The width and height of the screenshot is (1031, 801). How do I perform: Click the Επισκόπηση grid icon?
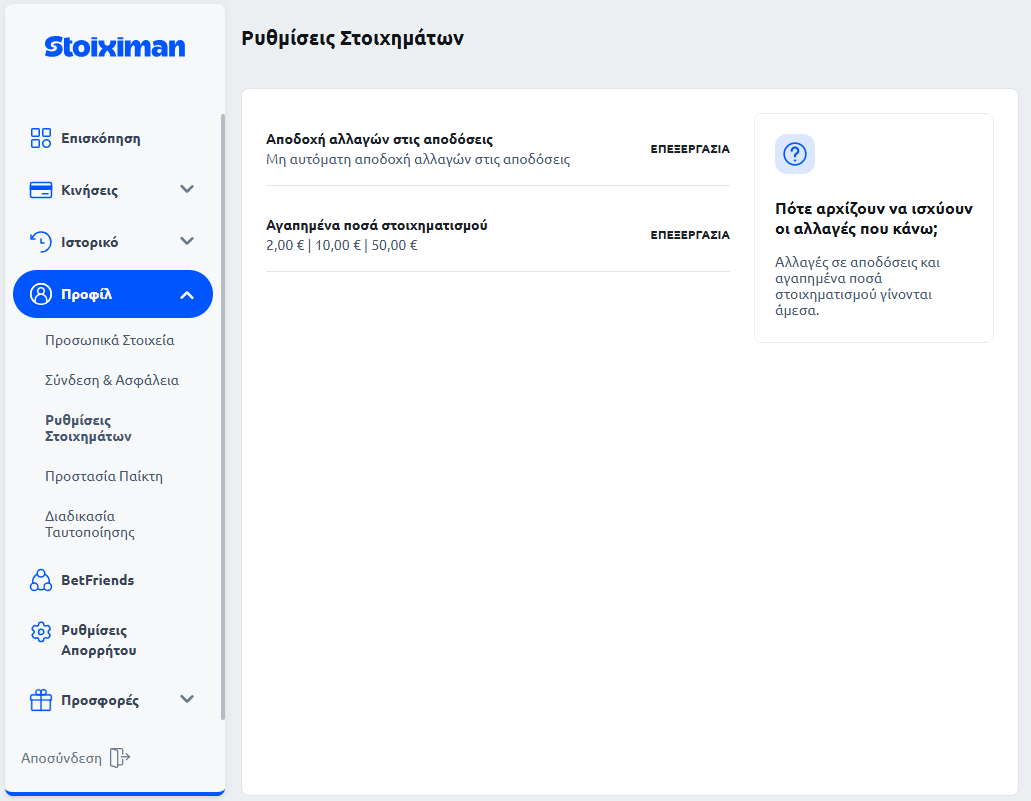(41, 138)
